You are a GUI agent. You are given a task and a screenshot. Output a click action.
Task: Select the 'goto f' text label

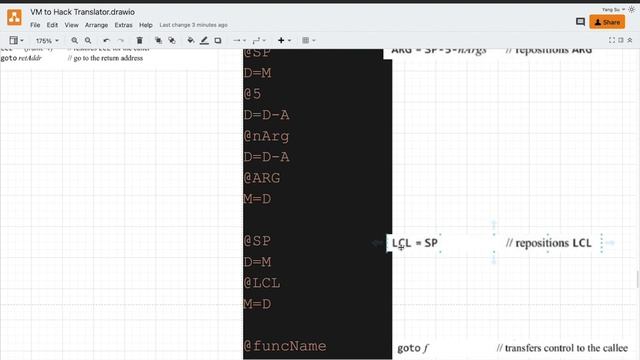(413, 348)
